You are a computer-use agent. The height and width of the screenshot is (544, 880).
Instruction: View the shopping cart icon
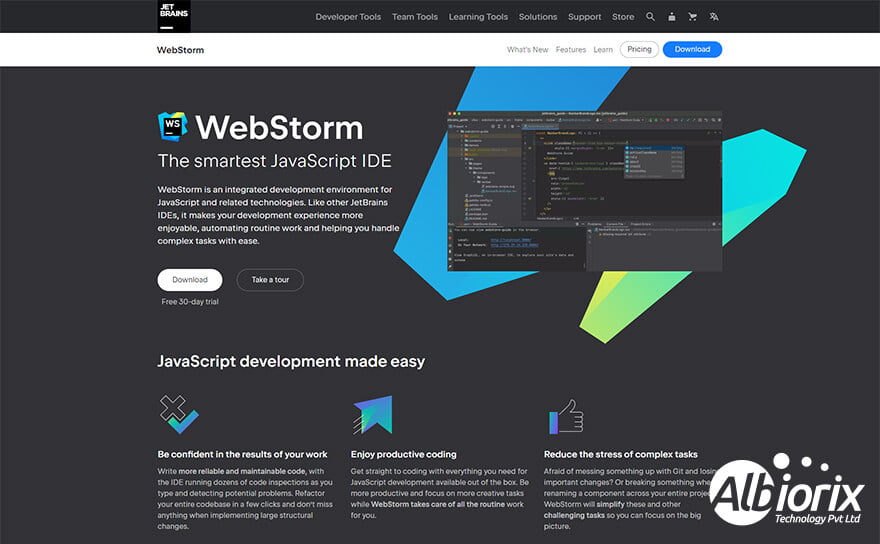(692, 17)
